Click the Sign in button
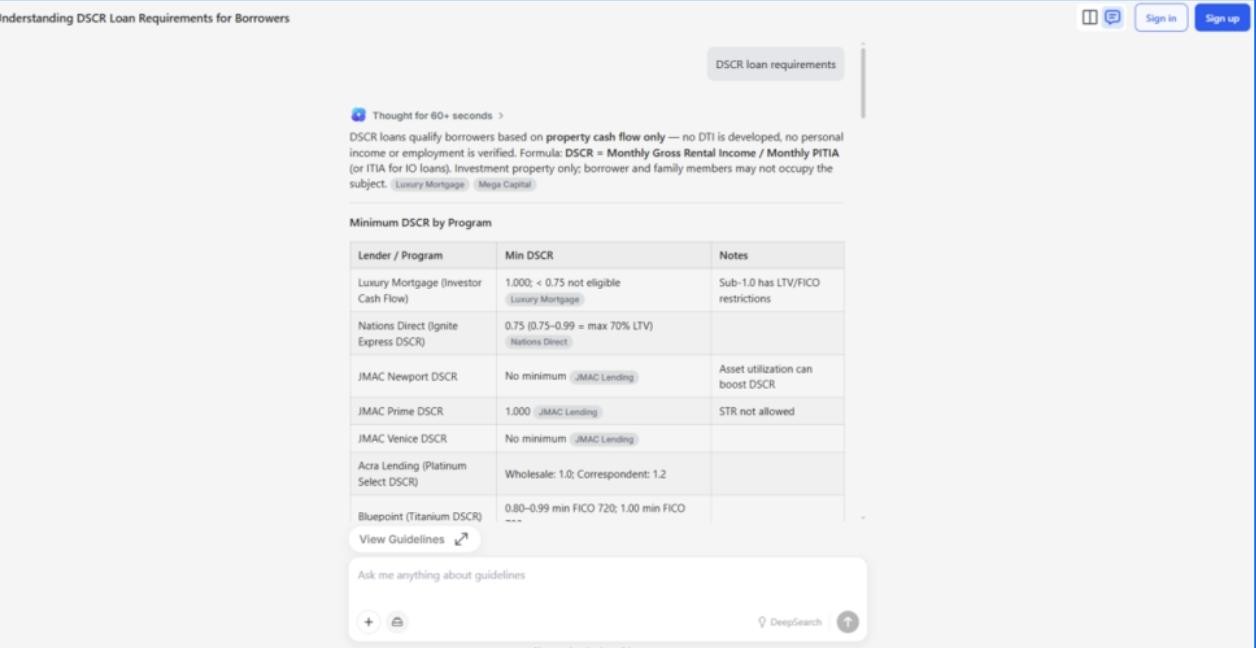 [x=1161, y=18]
